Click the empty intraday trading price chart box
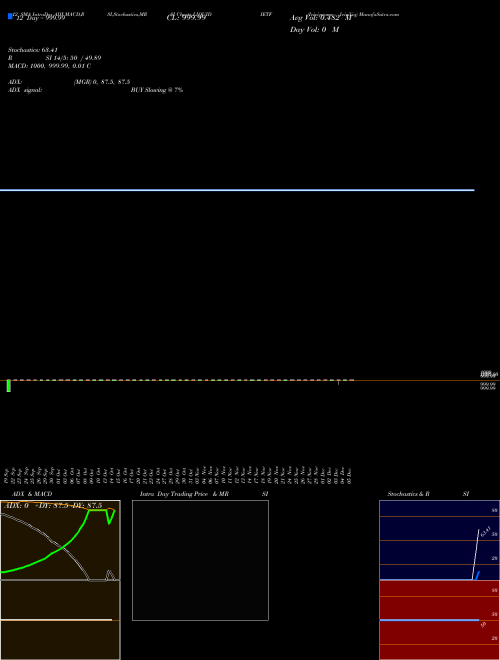 pyautogui.click(x=200, y=560)
